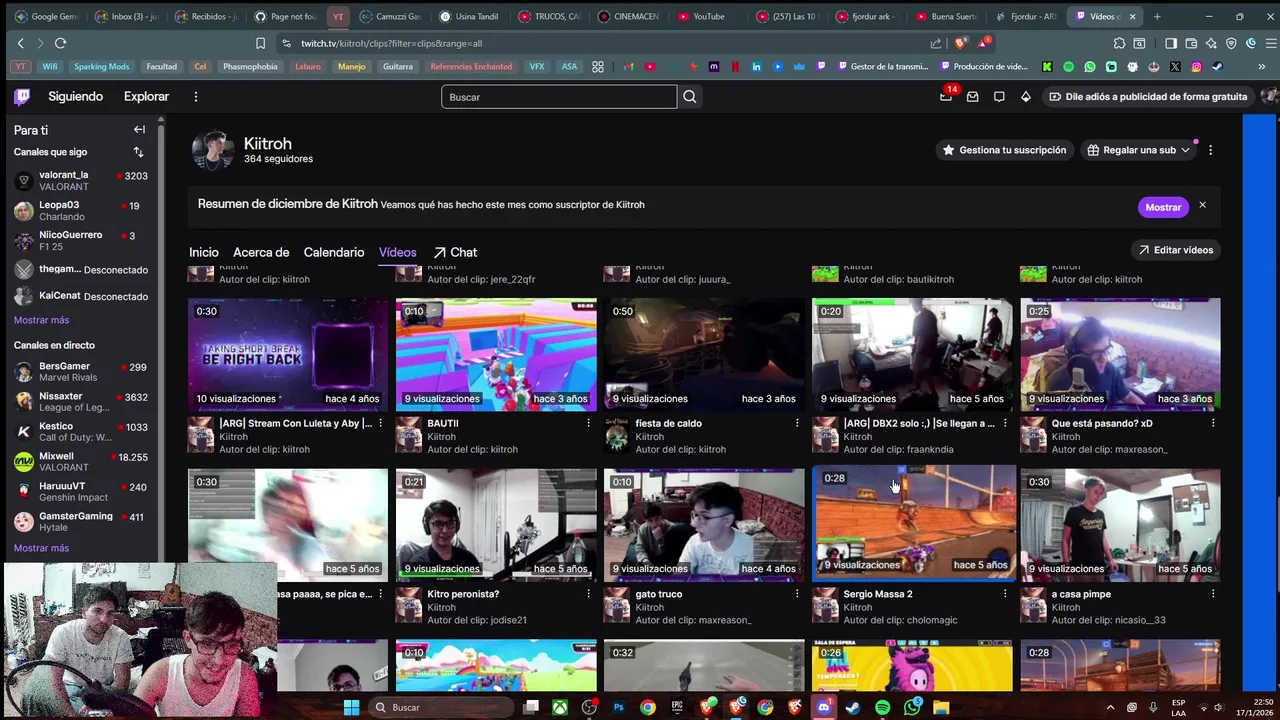Open the Chat pop-out tab
The height and width of the screenshot is (720, 1280).
click(x=455, y=252)
